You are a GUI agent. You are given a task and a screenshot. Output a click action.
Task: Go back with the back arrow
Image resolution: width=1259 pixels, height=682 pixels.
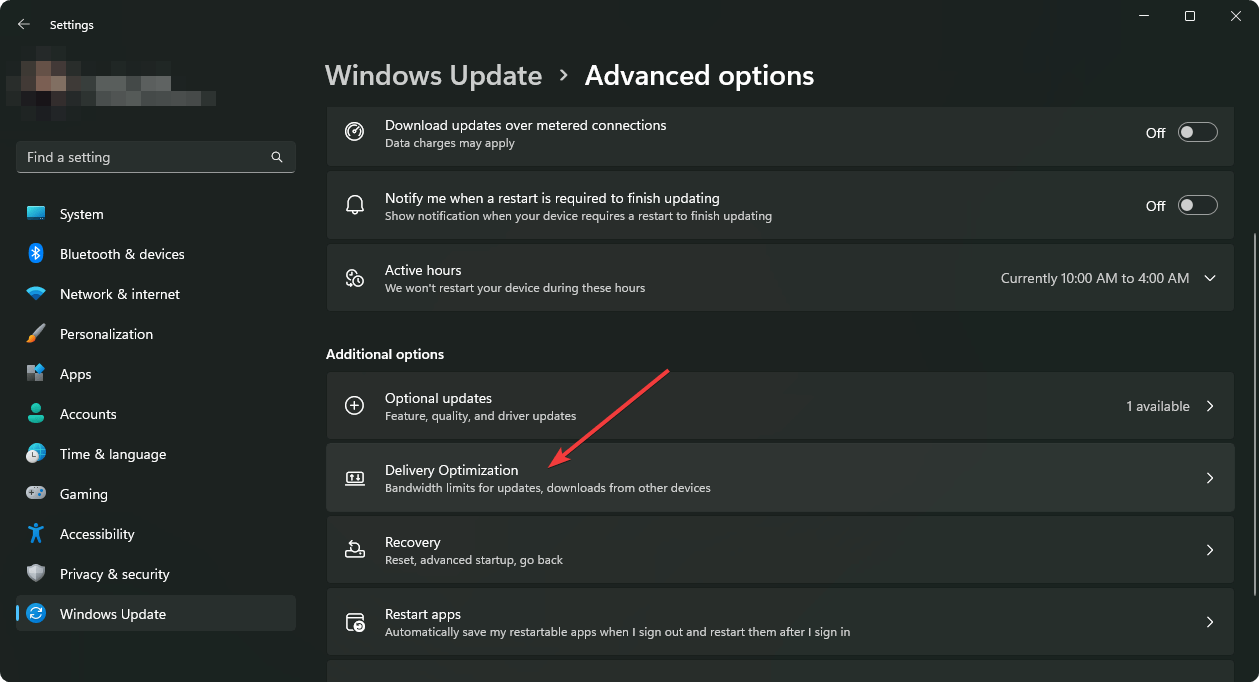point(24,24)
